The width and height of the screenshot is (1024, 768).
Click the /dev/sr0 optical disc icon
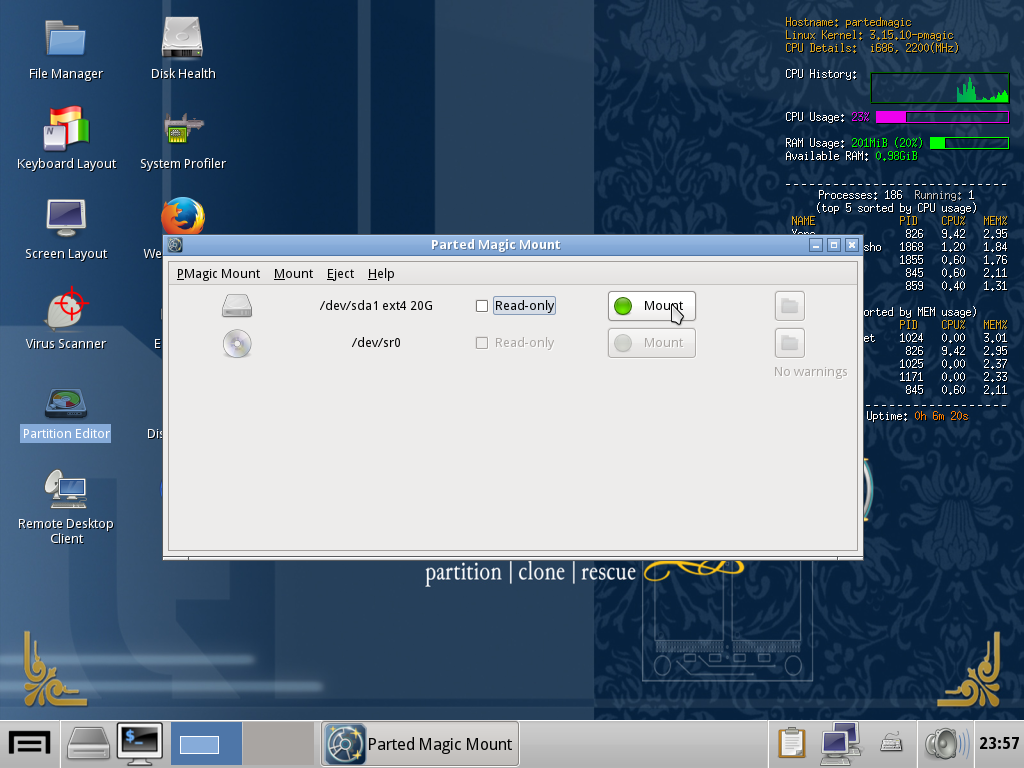click(236, 343)
